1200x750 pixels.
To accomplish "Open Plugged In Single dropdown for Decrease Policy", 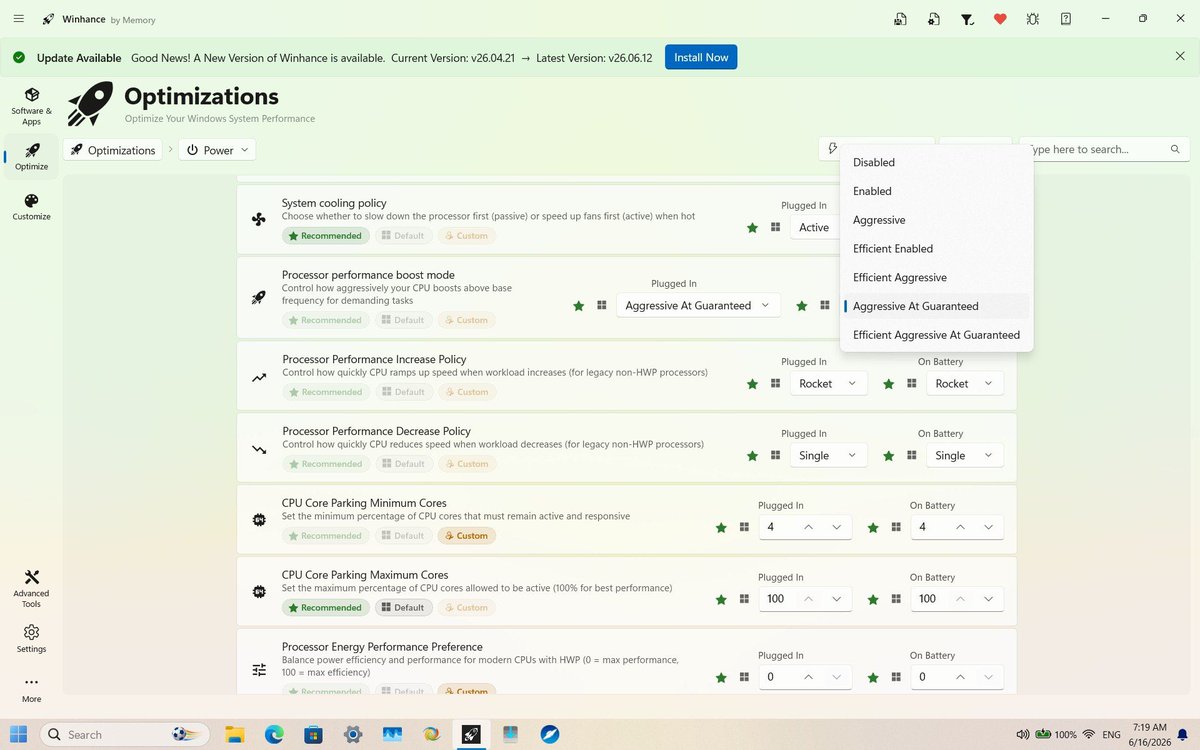I will 828,456.
